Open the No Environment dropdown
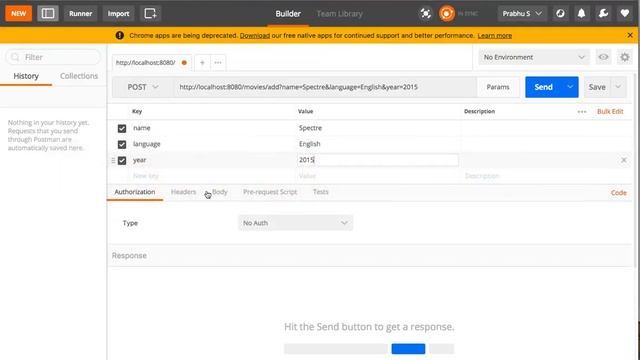The width and height of the screenshot is (640, 360). pyautogui.click(x=534, y=57)
